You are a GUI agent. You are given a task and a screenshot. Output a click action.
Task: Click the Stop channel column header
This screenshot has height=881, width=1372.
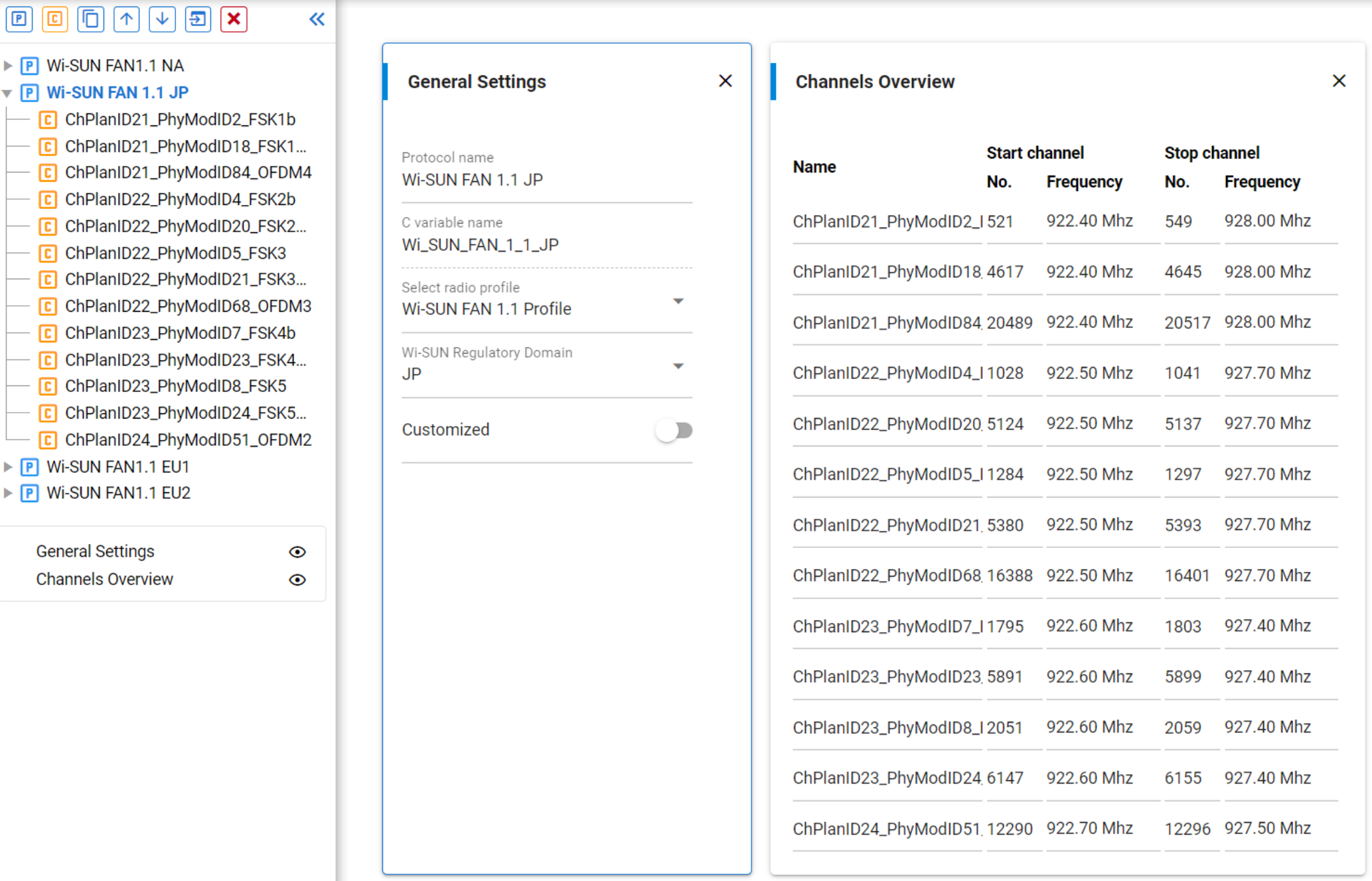[1211, 153]
